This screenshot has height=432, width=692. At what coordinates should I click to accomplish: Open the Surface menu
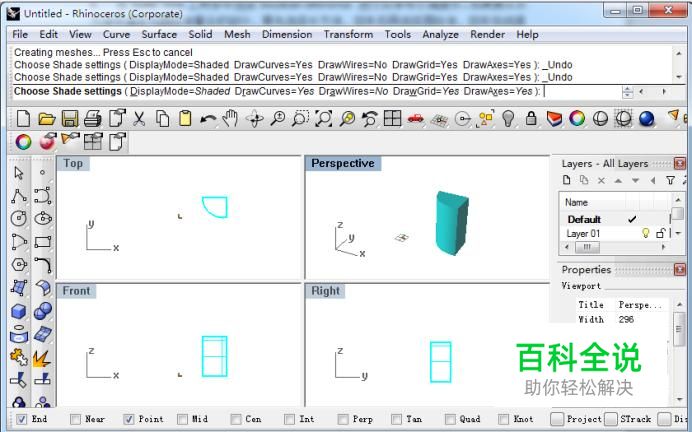[159, 34]
